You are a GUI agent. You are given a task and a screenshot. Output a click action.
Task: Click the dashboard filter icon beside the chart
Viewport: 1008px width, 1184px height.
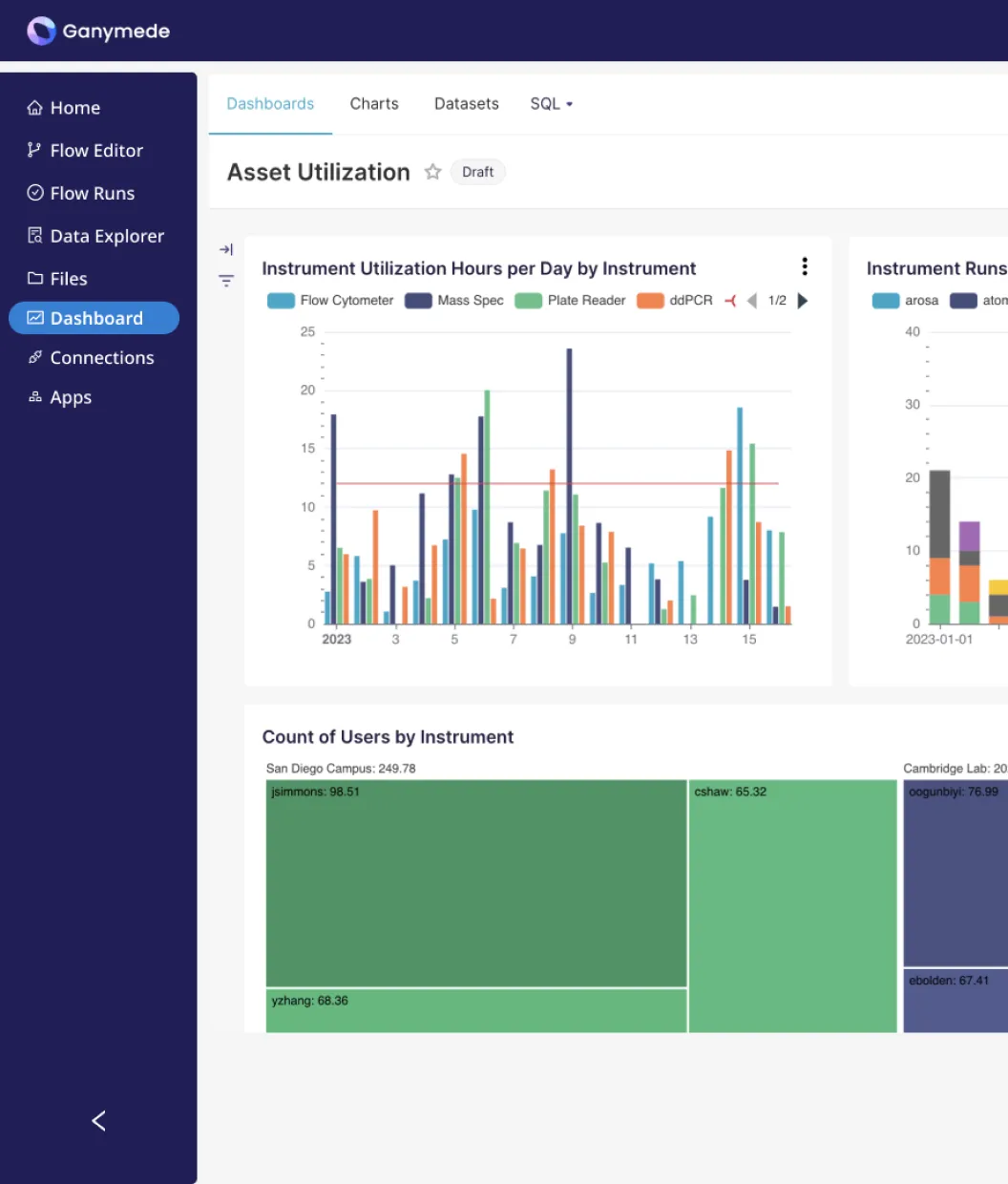click(x=225, y=281)
